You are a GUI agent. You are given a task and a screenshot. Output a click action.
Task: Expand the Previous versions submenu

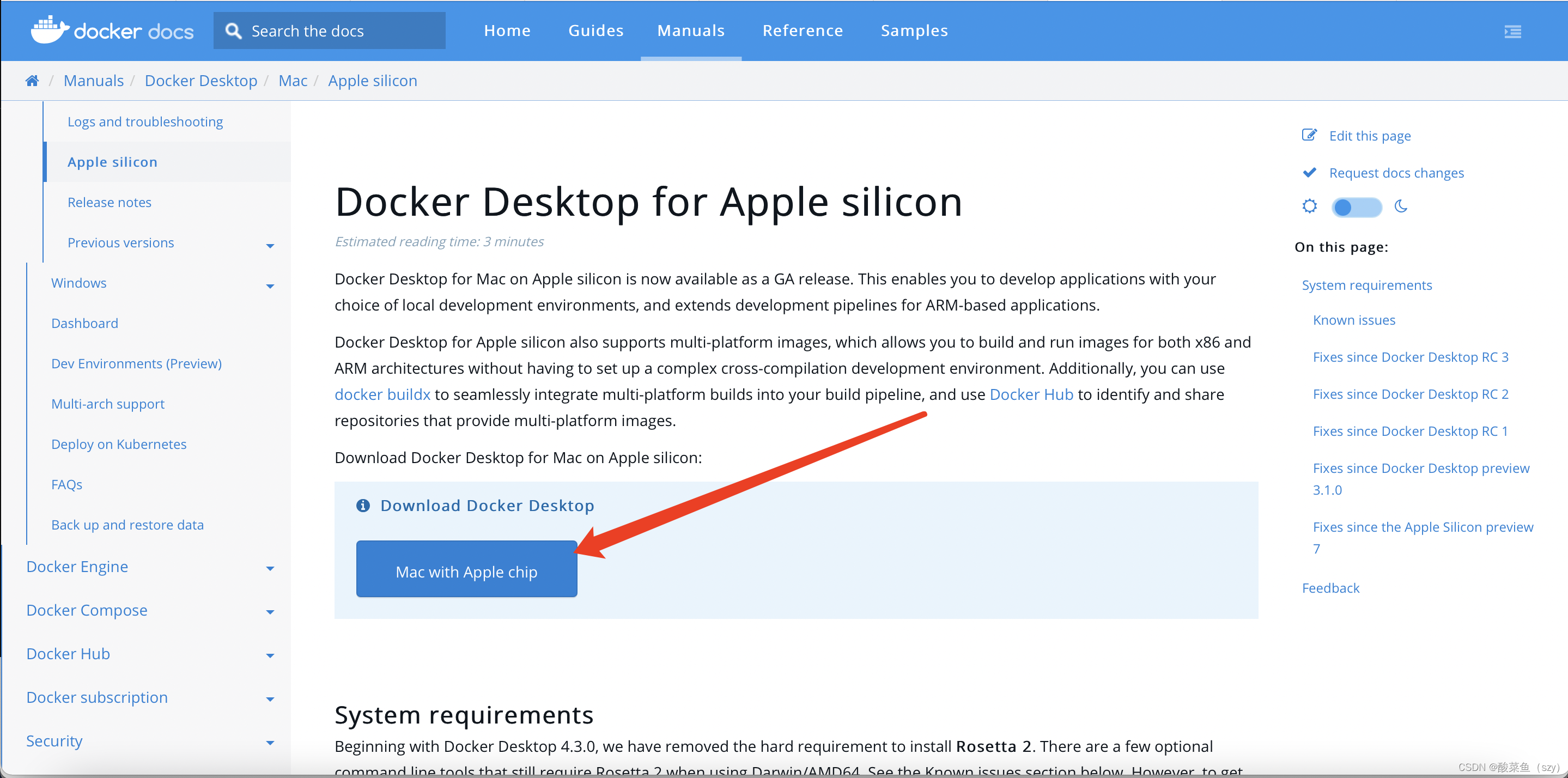pos(270,245)
